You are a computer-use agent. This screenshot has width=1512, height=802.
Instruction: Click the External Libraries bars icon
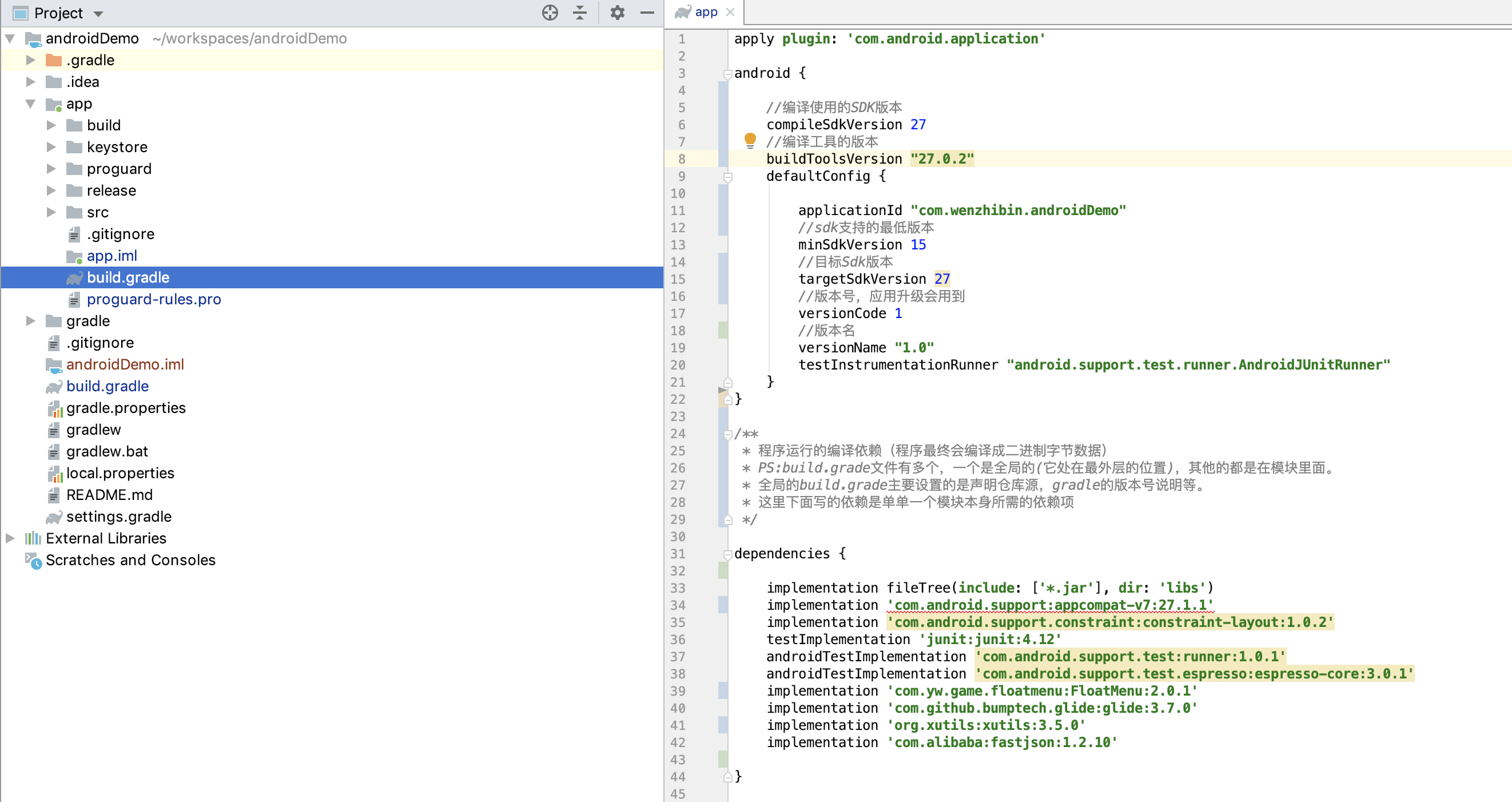[x=34, y=538]
